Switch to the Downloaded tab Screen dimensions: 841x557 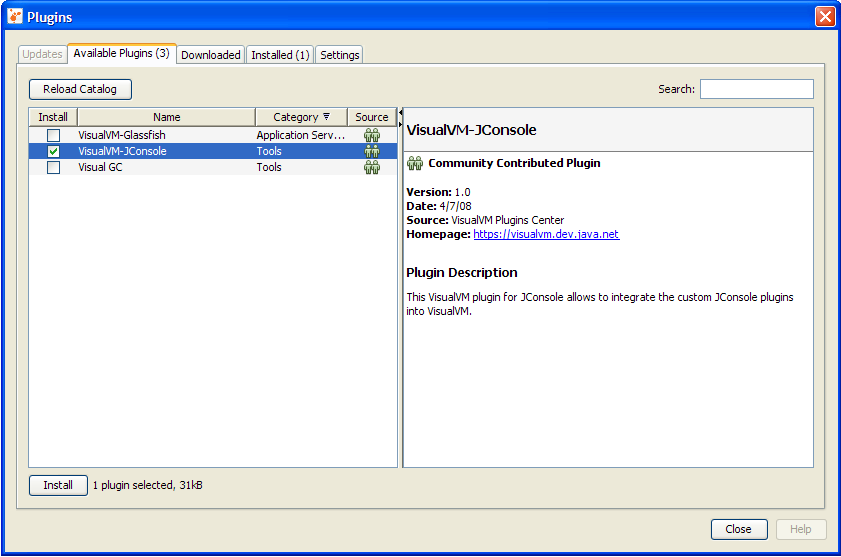coord(211,55)
